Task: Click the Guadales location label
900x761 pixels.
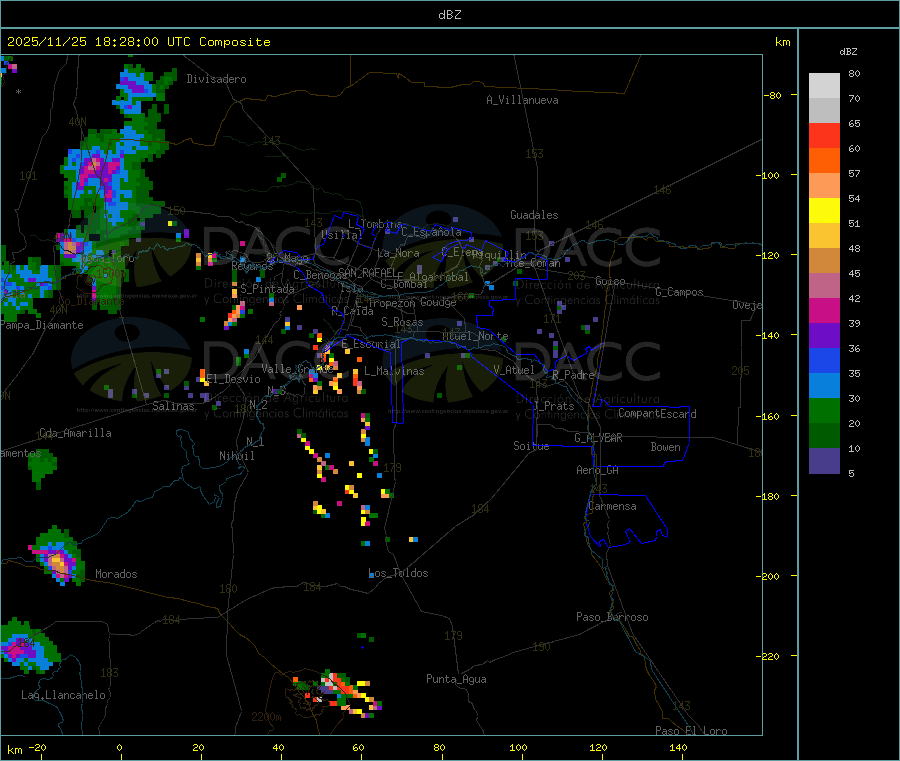Action: pos(534,215)
